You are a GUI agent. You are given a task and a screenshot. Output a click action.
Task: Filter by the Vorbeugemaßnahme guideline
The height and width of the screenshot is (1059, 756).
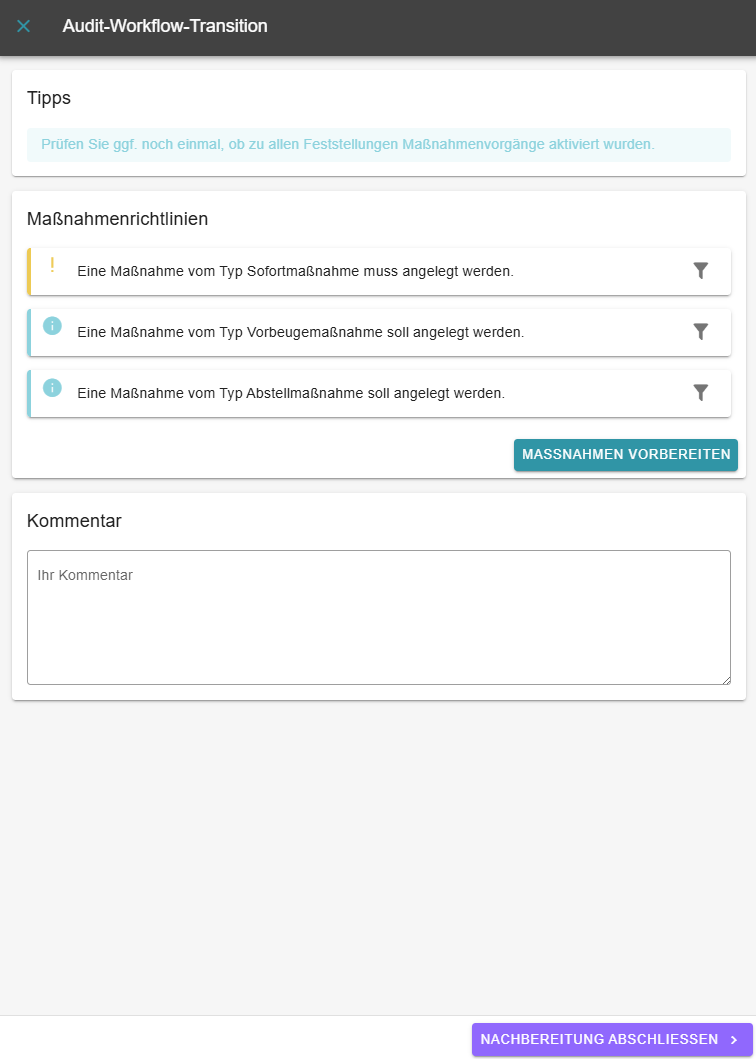[701, 332]
